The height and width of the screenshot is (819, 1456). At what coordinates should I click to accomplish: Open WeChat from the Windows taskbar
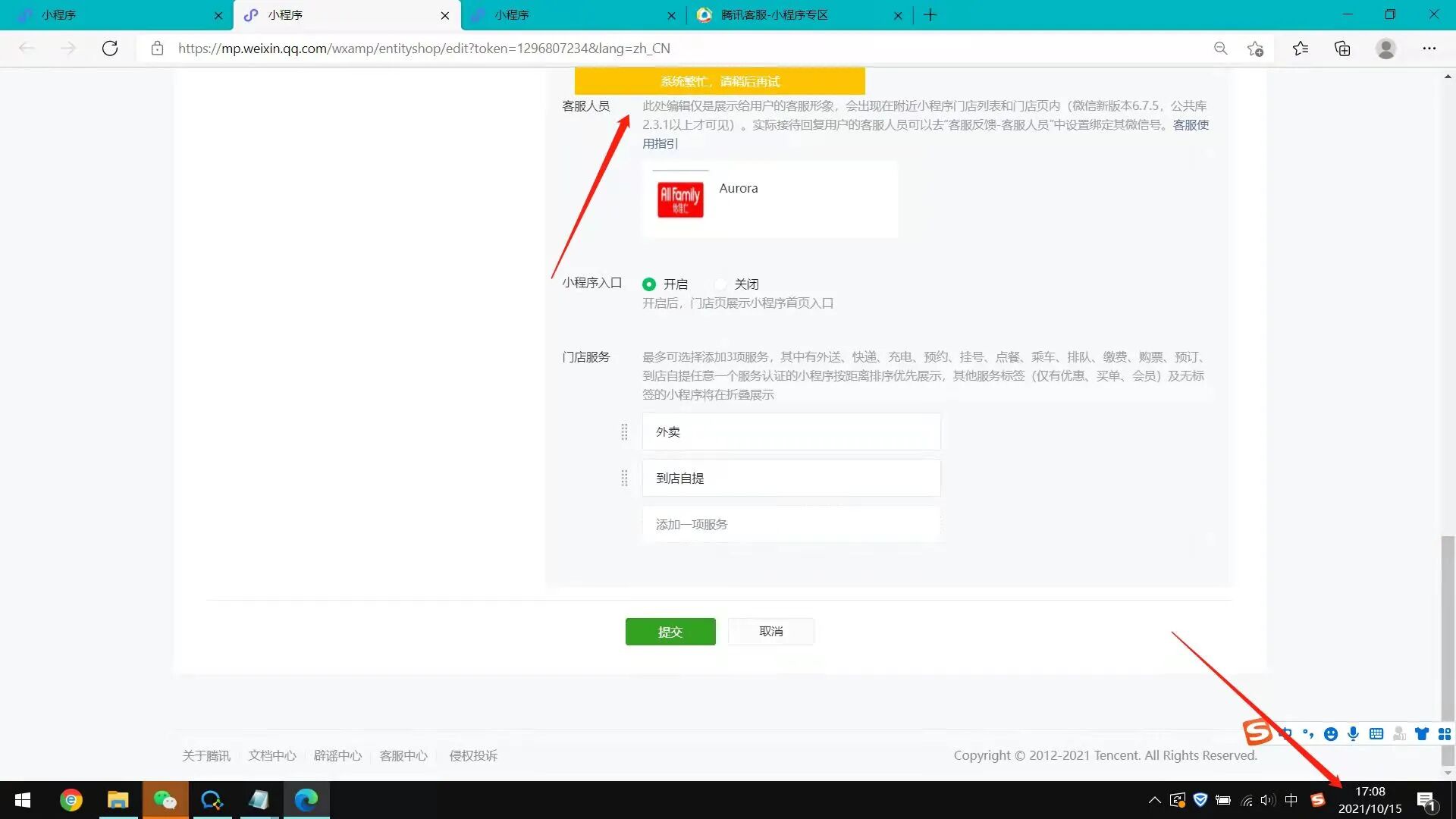coord(165,800)
